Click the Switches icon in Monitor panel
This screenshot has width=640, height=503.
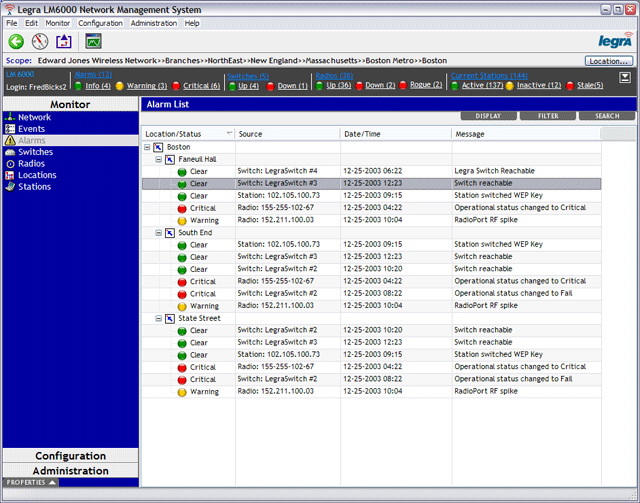pyautogui.click(x=10, y=152)
